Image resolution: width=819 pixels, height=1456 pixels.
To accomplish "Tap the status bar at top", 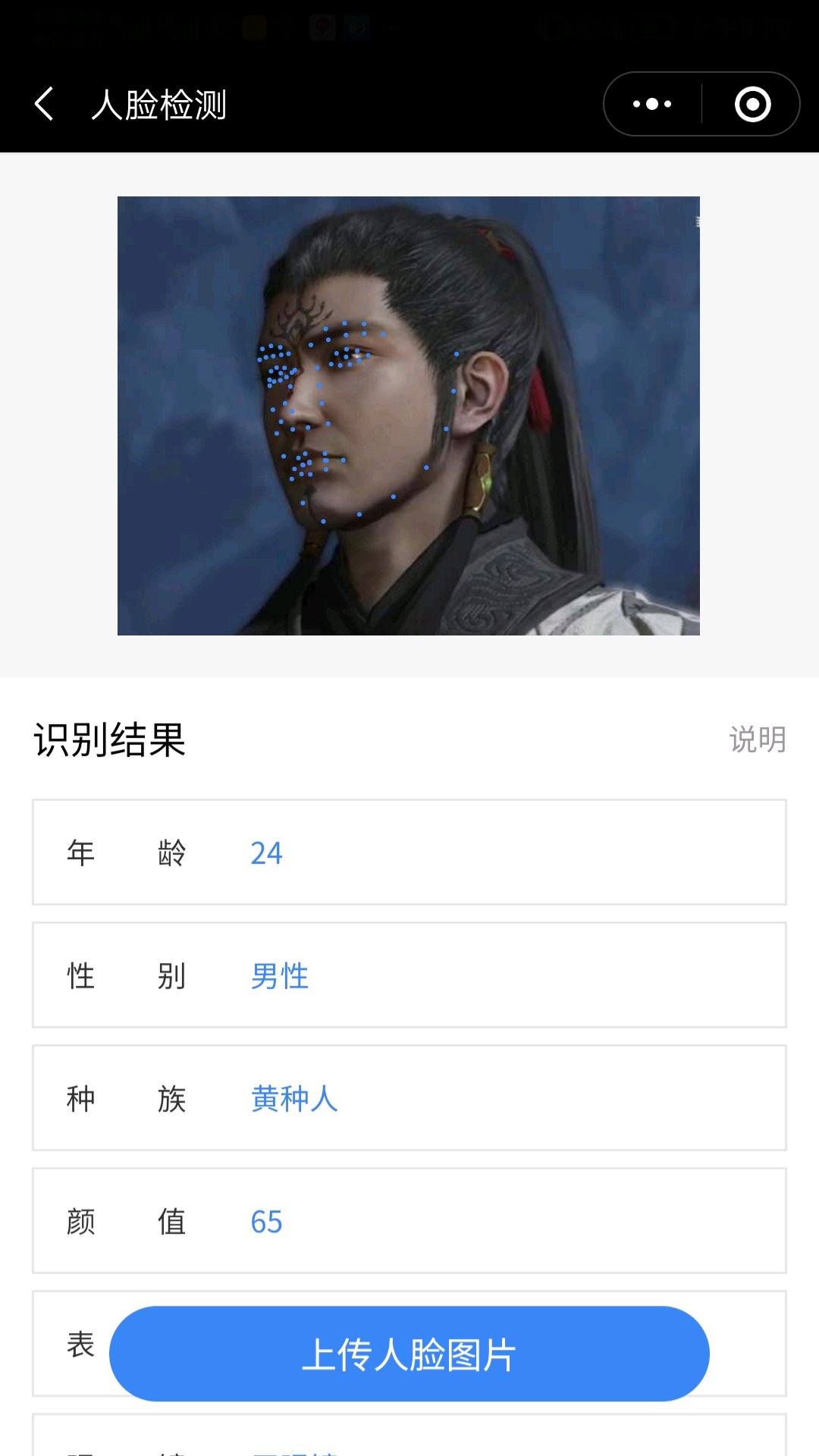I will click(x=409, y=29).
